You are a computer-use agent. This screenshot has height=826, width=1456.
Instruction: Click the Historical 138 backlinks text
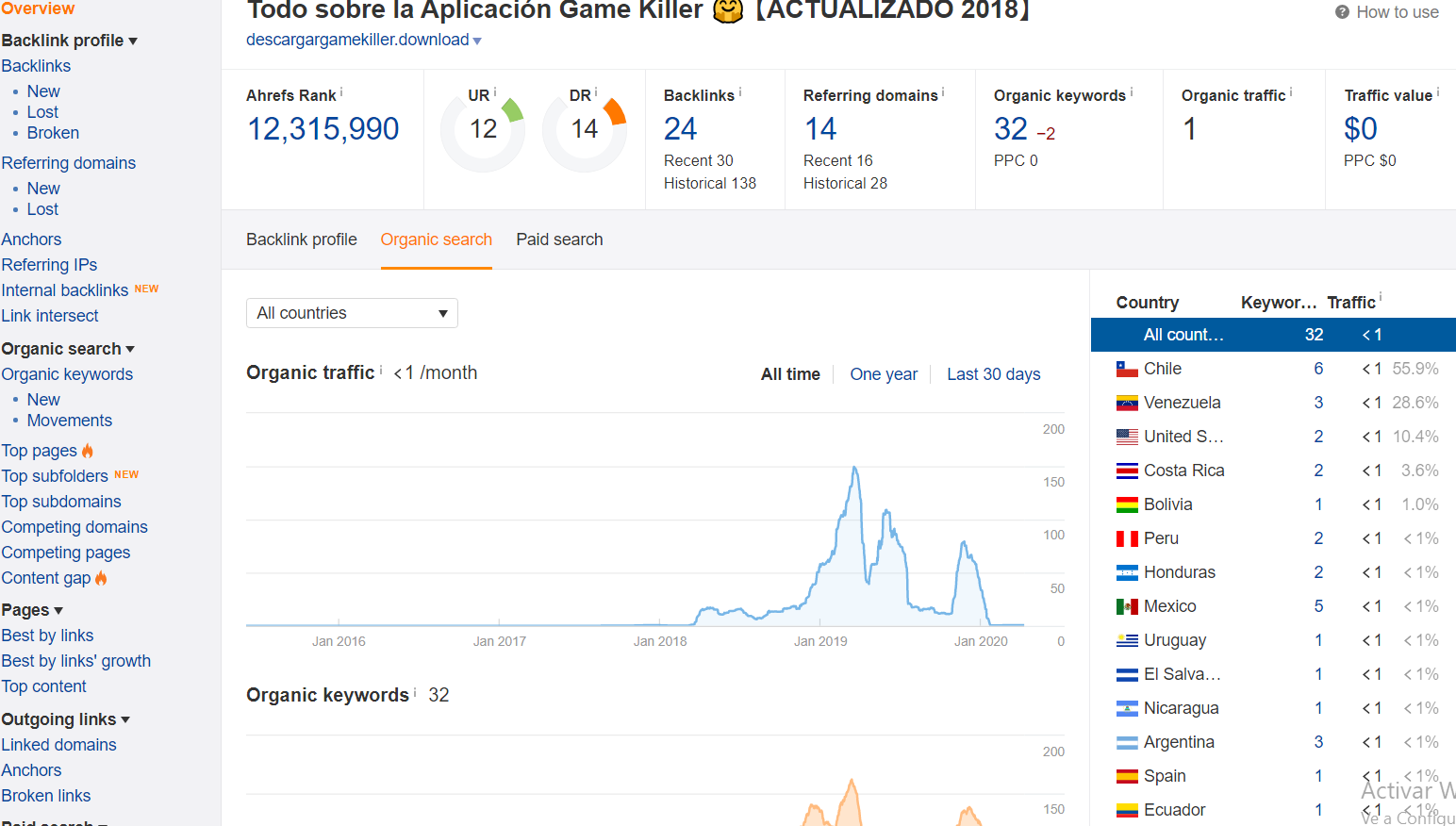[x=710, y=183]
